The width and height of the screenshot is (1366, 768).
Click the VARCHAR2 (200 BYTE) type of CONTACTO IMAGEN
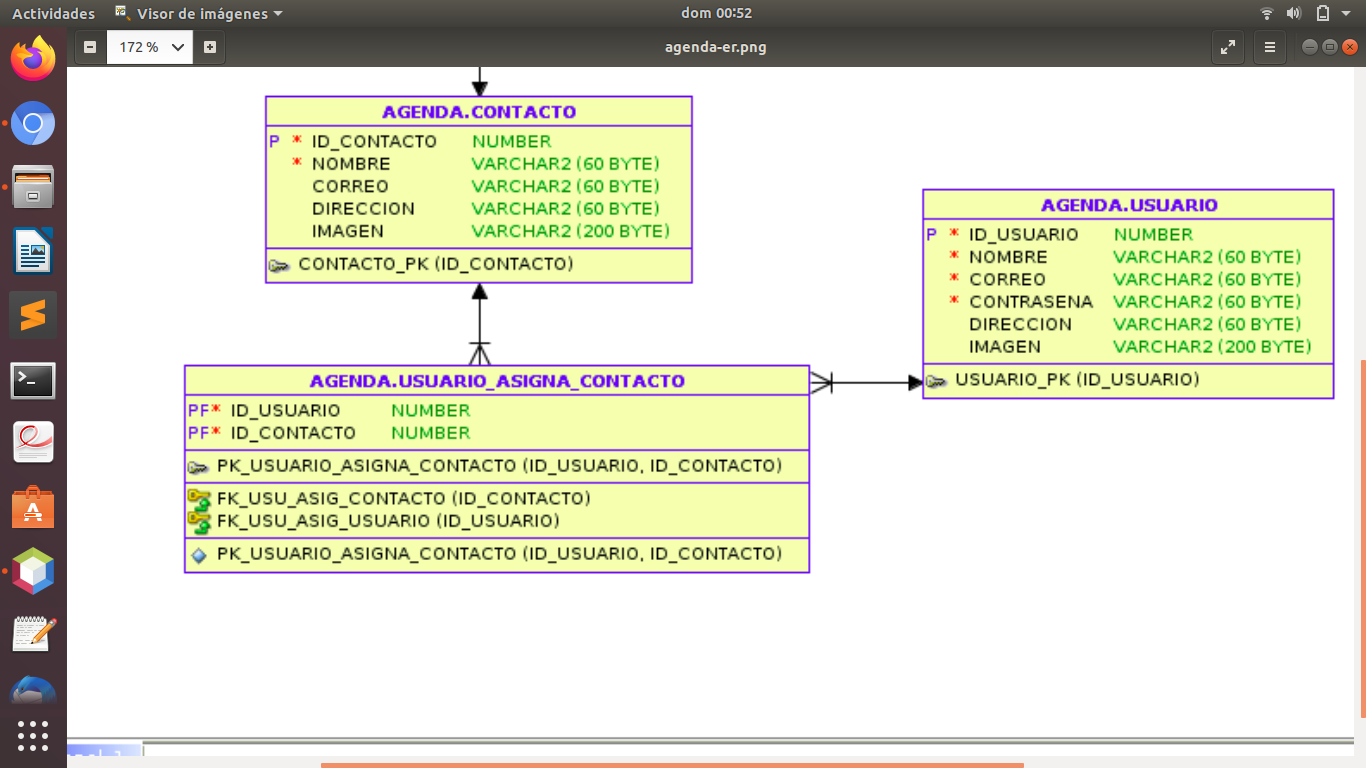click(570, 231)
